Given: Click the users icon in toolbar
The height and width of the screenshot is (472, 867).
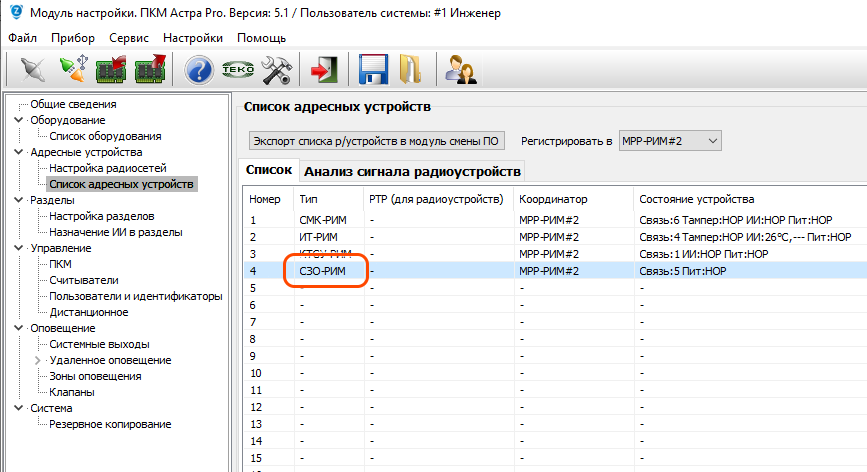Looking at the screenshot, I should click(460, 69).
